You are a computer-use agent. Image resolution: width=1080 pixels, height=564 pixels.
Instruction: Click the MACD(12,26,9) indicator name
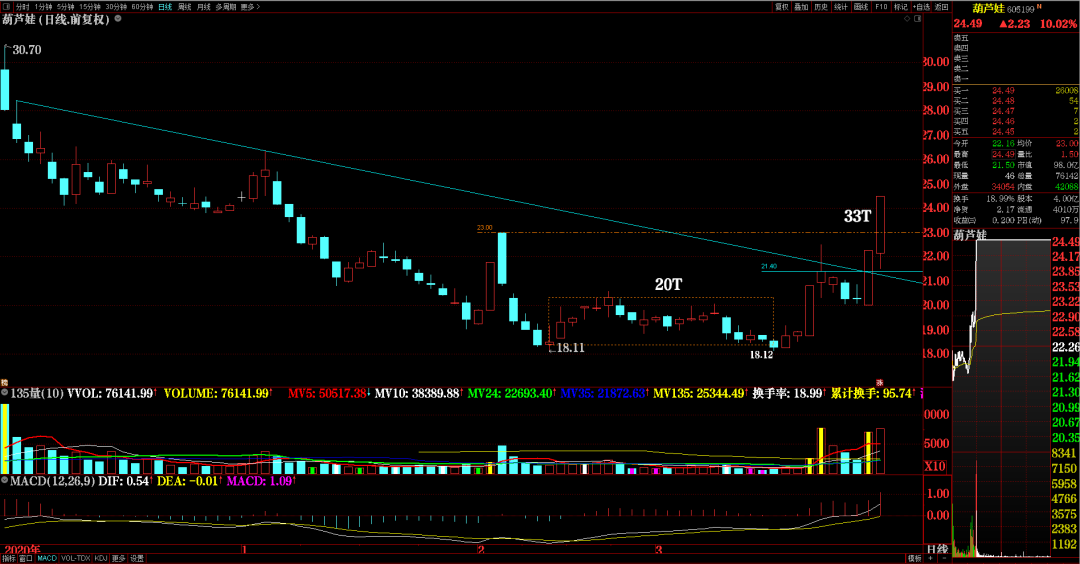(x=52, y=481)
